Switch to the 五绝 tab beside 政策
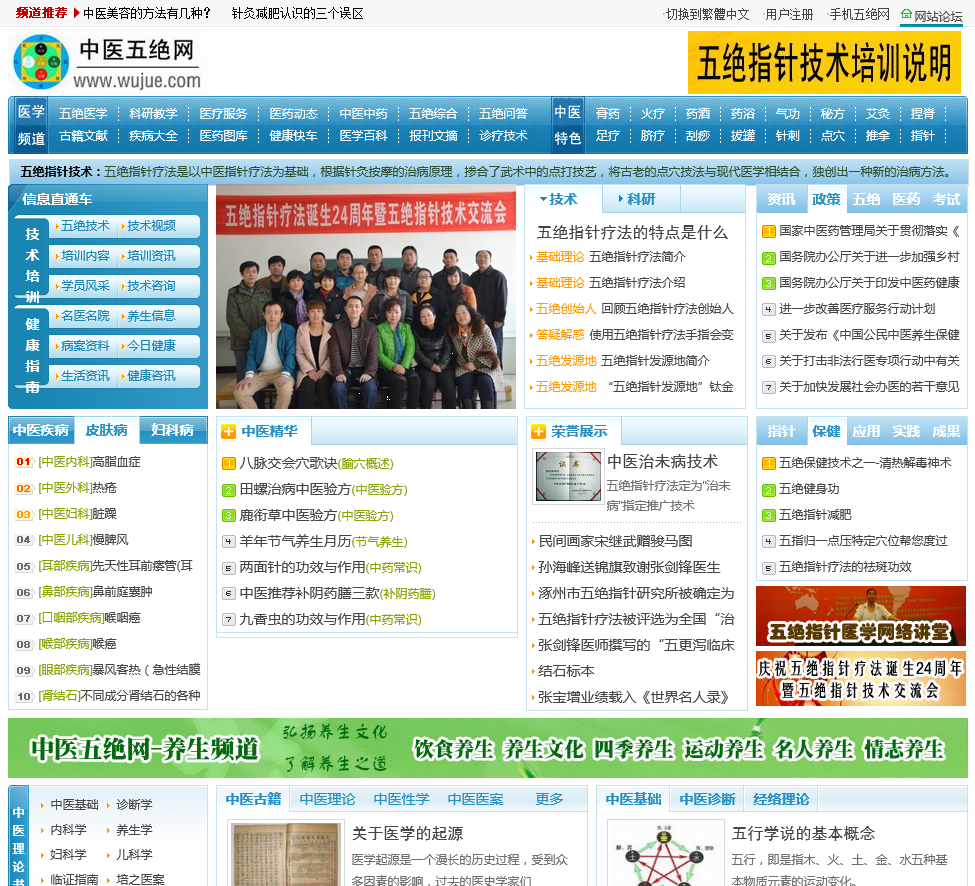The height and width of the screenshot is (886, 975). [866, 199]
